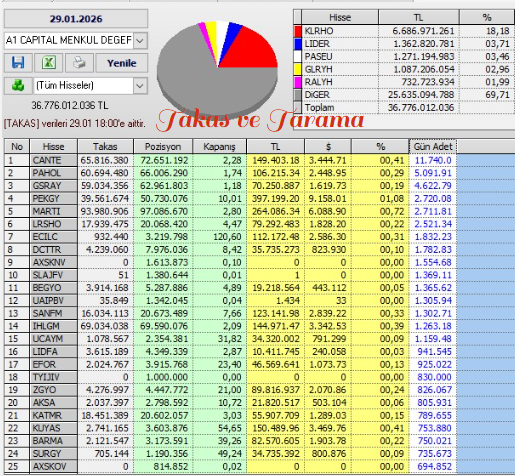Sort by the No column header
Image resolution: width=515 pixels, height=476 pixels.
(x=17, y=147)
